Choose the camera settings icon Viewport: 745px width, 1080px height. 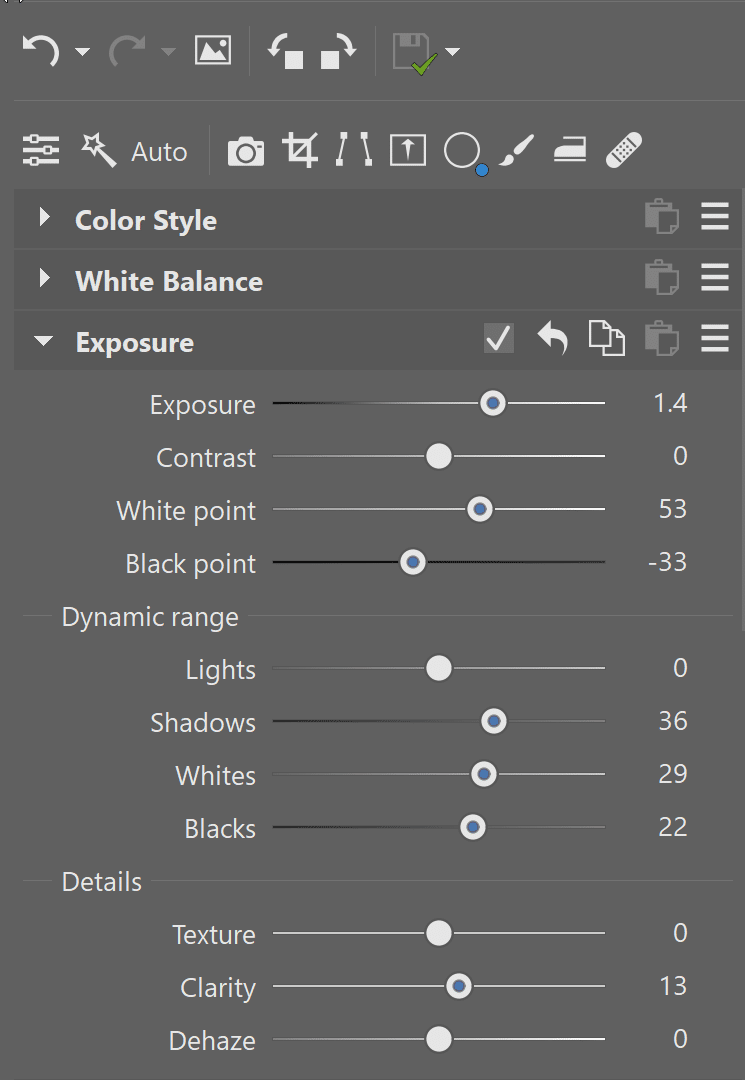(246, 152)
